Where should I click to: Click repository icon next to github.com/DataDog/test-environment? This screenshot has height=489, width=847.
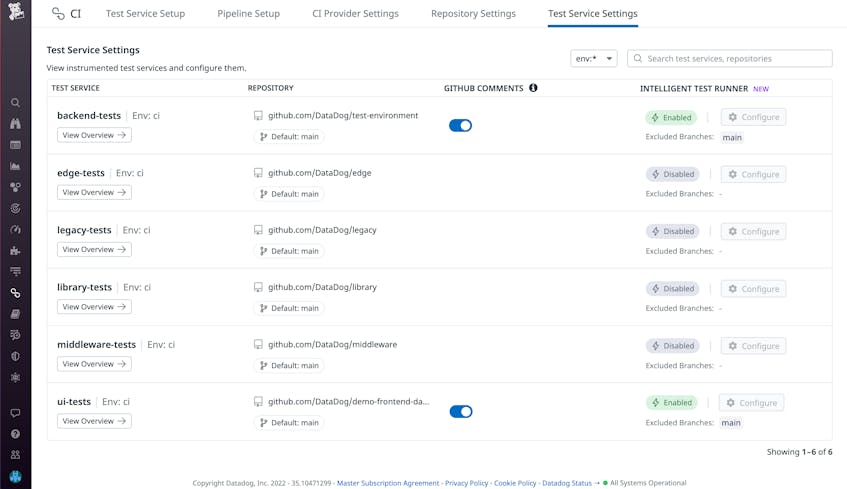[x=258, y=116]
